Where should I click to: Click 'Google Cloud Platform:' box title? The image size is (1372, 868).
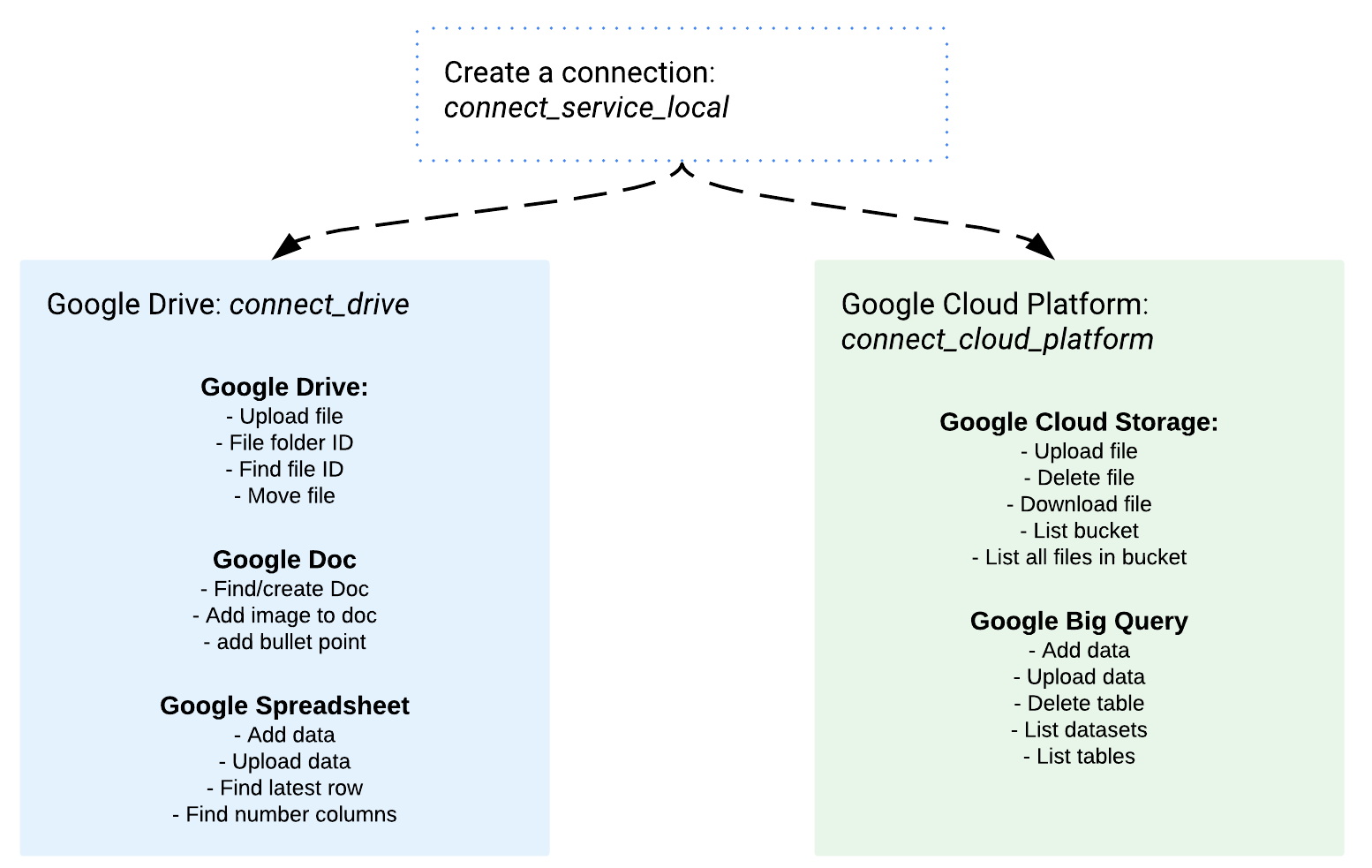tap(995, 305)
